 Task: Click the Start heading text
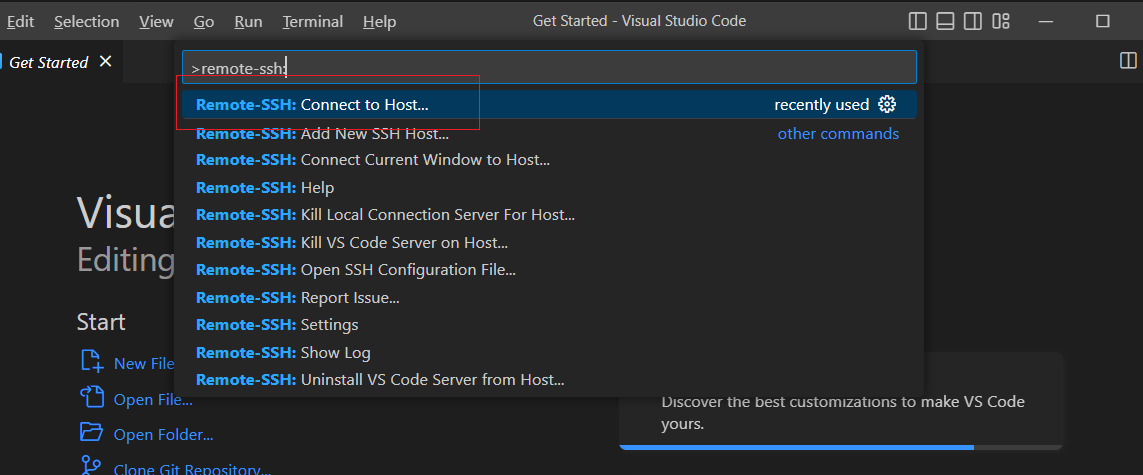click(x=101, y=322)
